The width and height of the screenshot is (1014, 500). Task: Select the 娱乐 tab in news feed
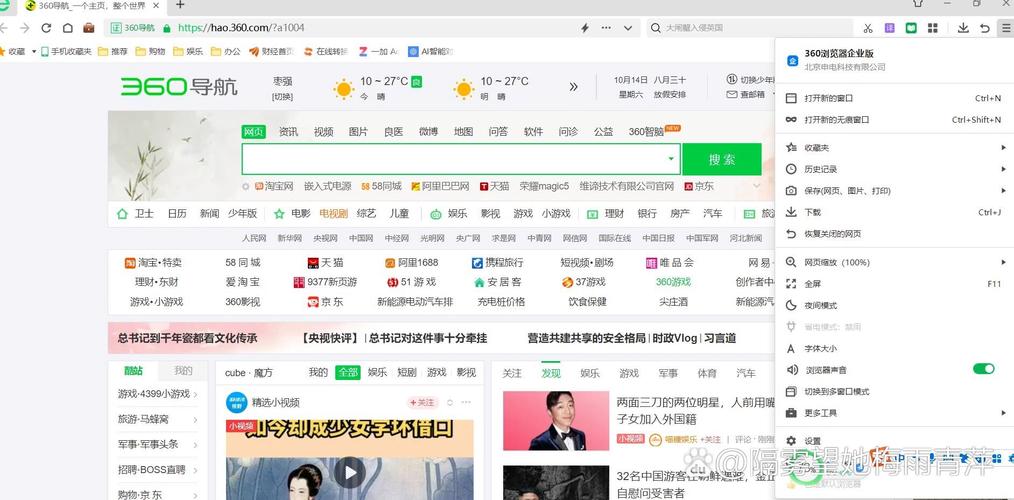590,373
